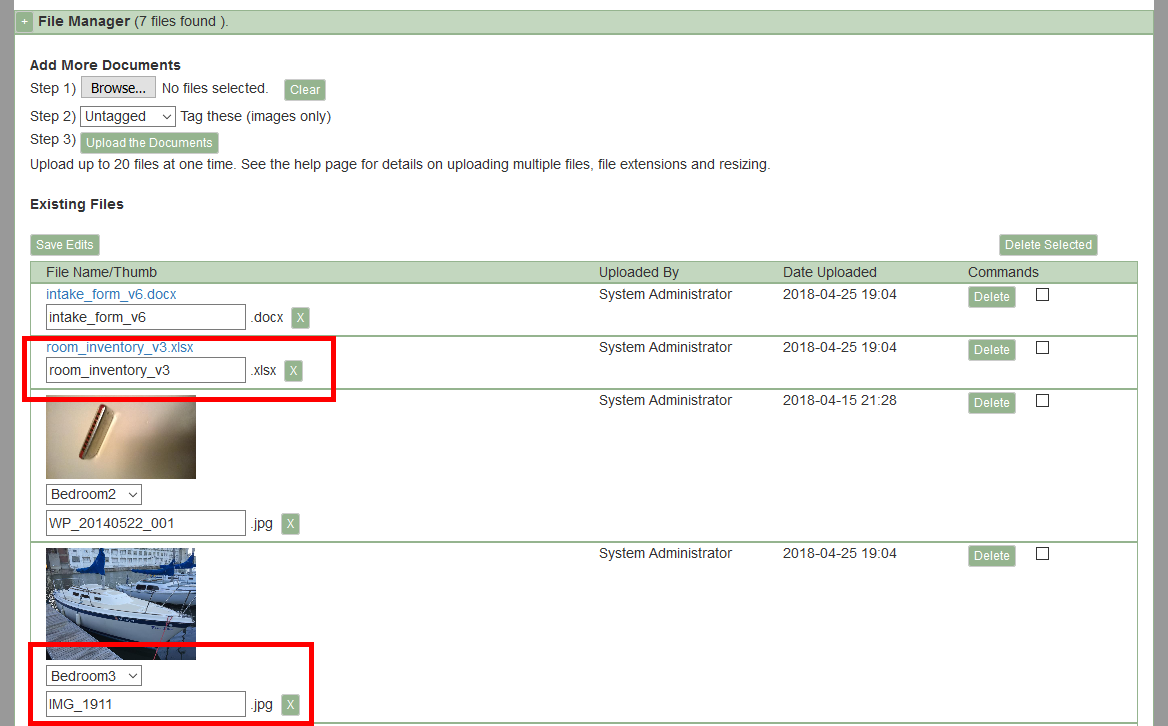Open the harmonica photo thumbnail
Screen dimensions: 1168x726
click(x=121, y=437)
